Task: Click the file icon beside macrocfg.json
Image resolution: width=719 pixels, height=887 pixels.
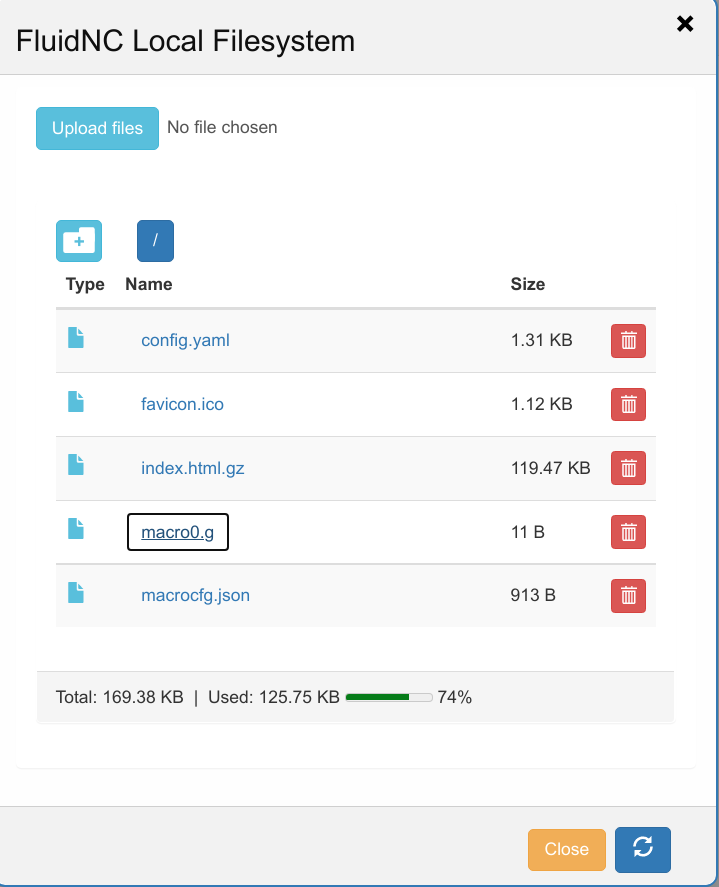Action: click(76, 593)
